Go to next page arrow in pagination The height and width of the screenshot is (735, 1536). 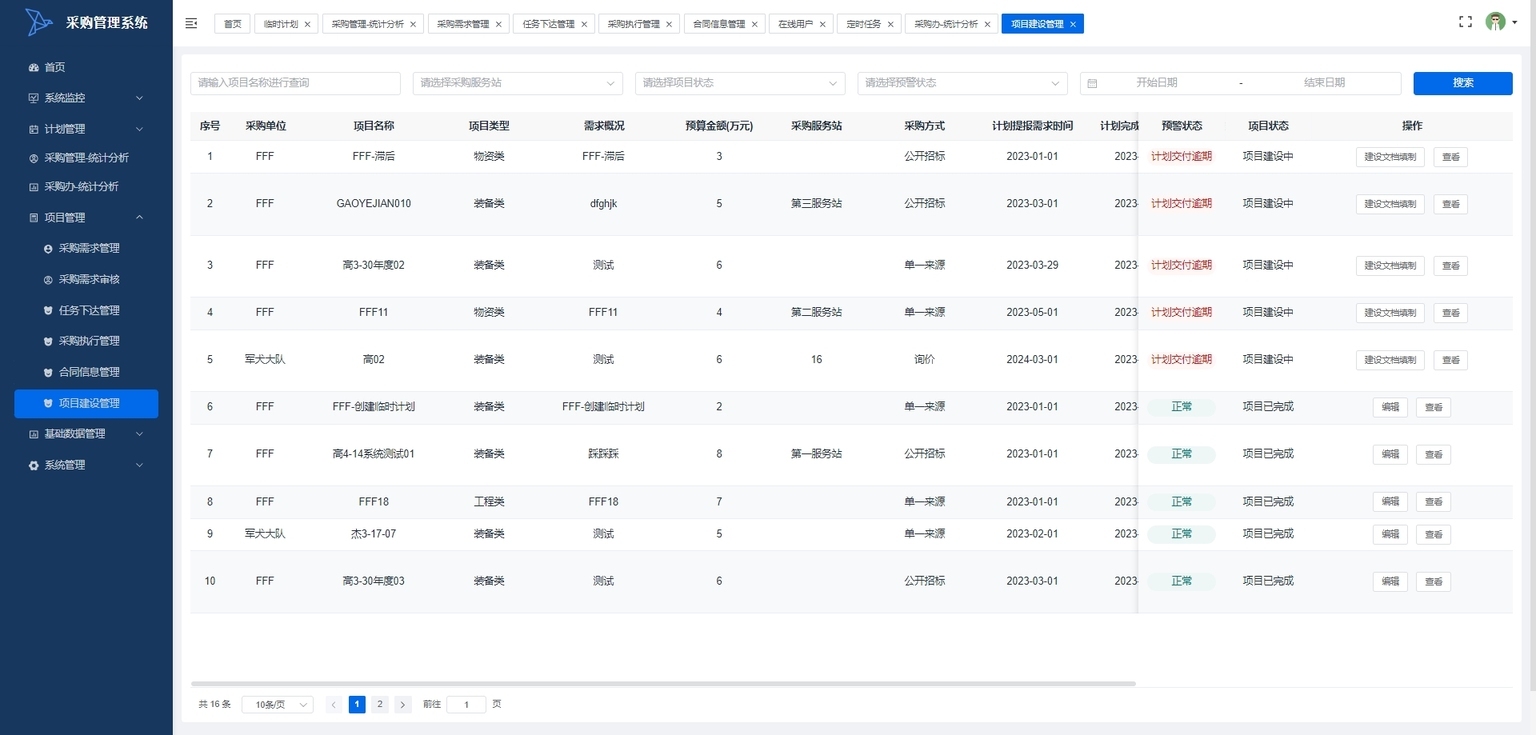[403, 705]
